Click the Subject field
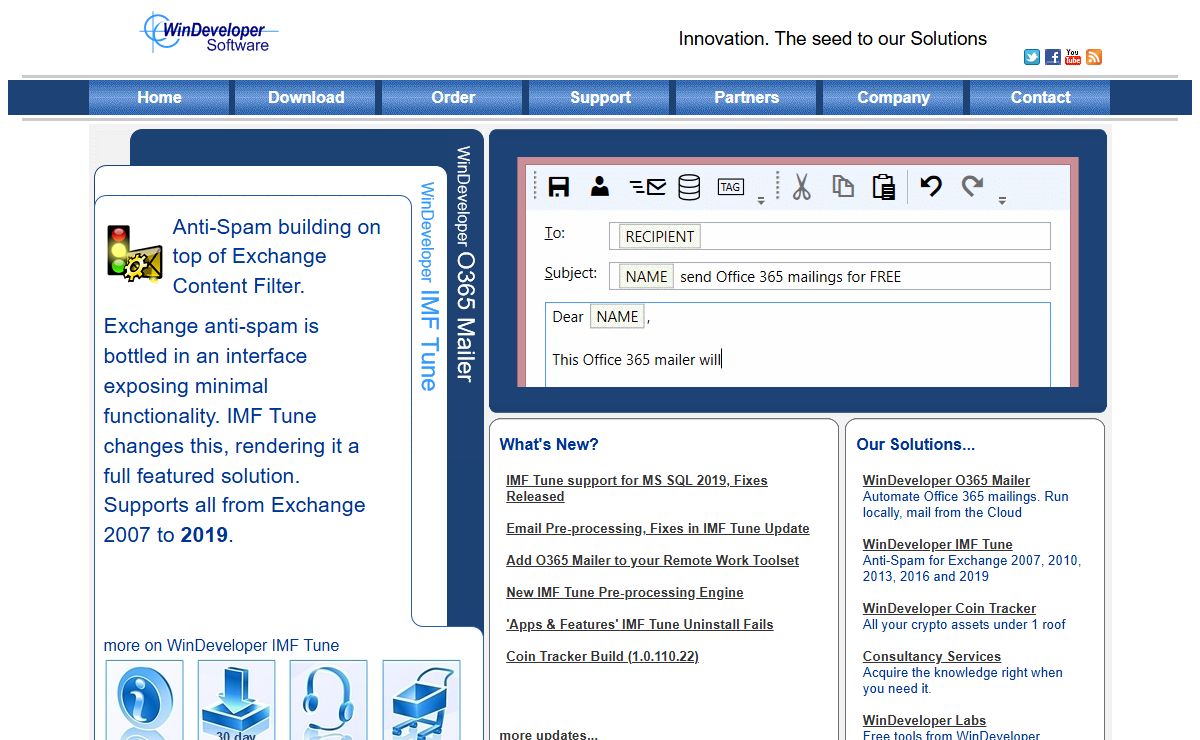1200x740 pixels. (x=830, y=276)
